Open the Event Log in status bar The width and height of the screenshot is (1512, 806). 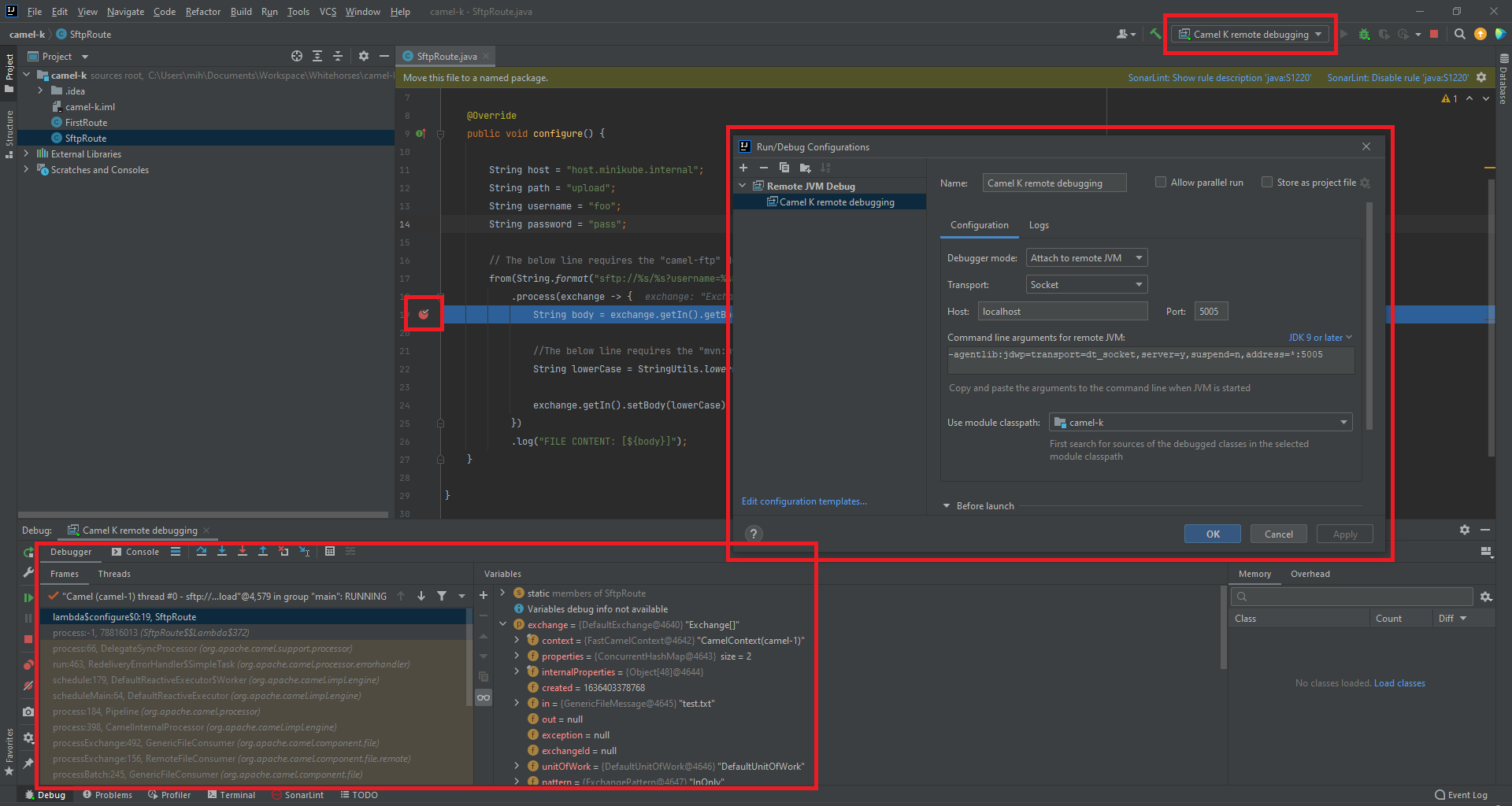(1461, 795)
